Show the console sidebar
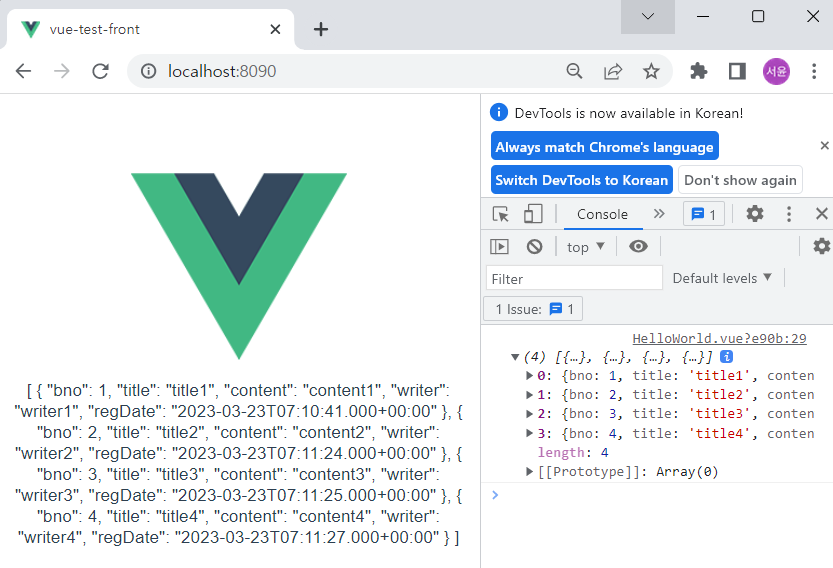 pos(499,247)
